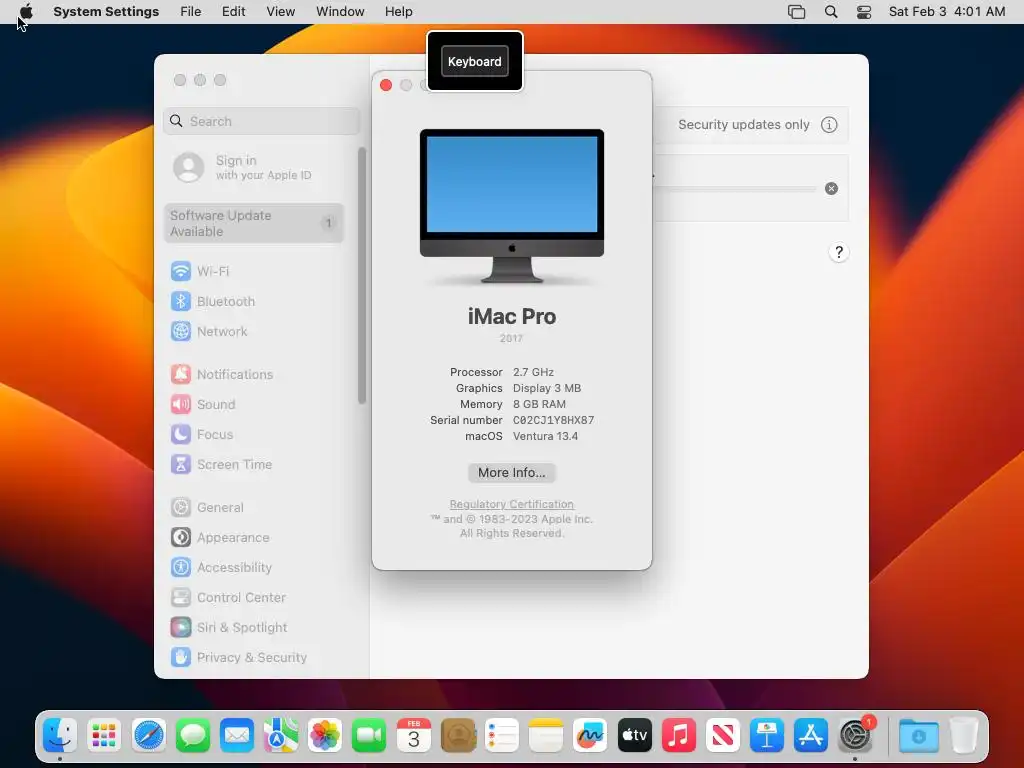This screenshot has width=1024, height=768.
Task: Open Apple TV from the Dock
Action: click(x=634, y=735)
